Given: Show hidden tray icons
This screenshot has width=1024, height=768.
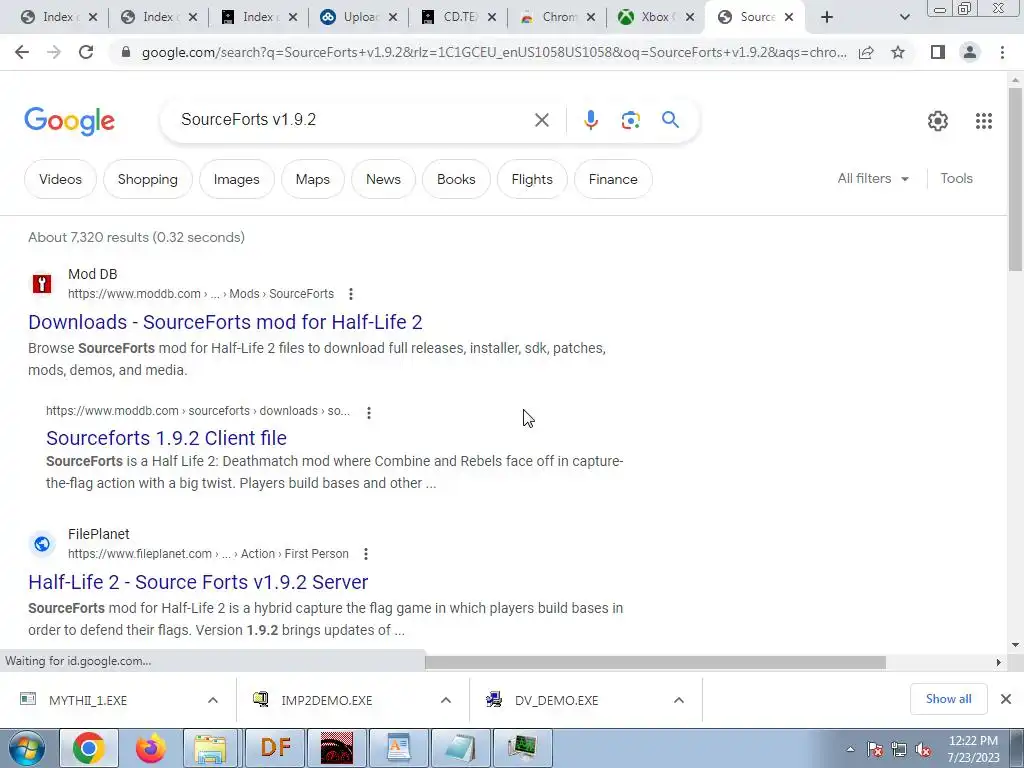Looking at the screenshot, I should point(850,750).
